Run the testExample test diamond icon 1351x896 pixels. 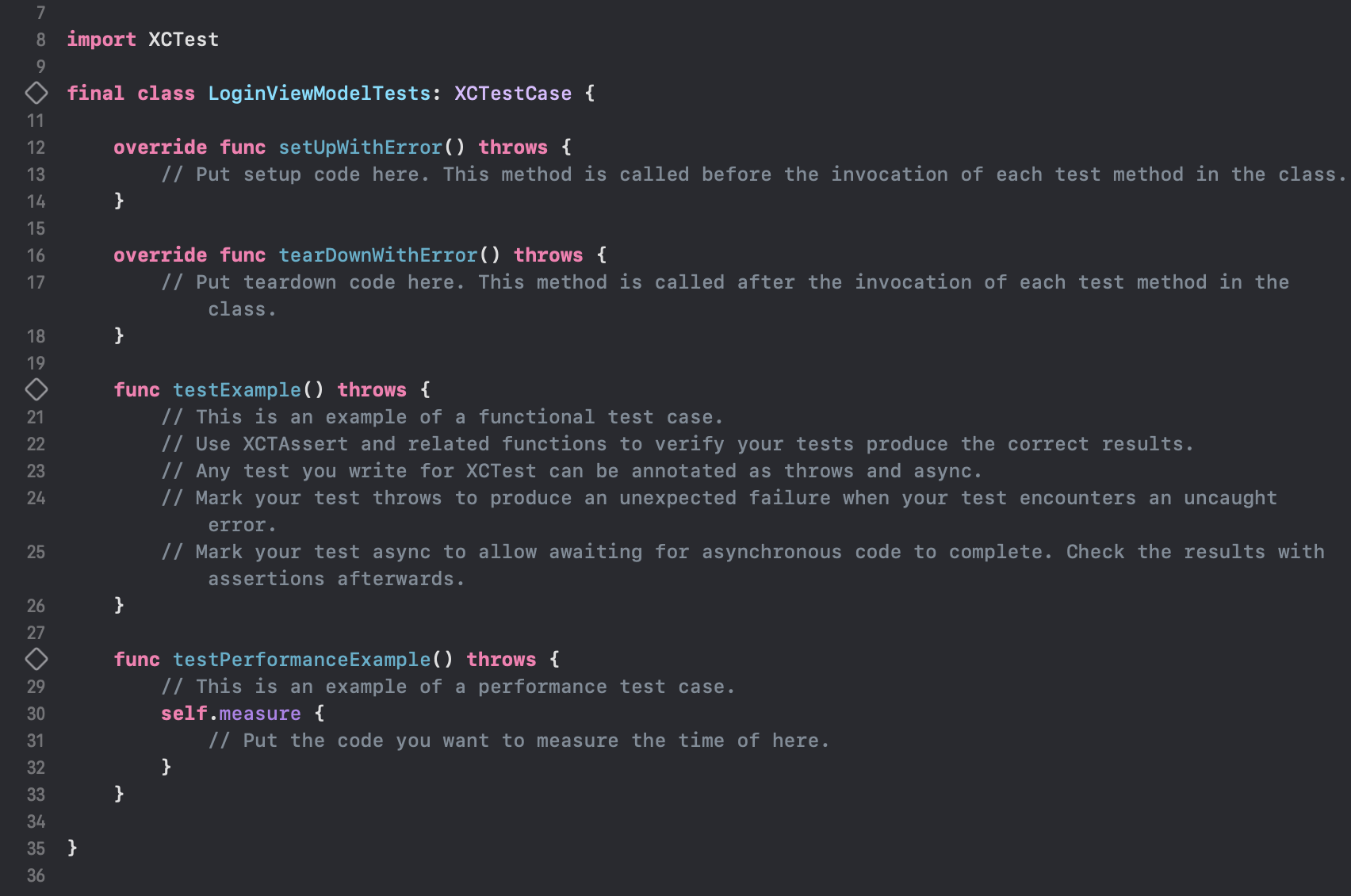(x=36, y=389)
